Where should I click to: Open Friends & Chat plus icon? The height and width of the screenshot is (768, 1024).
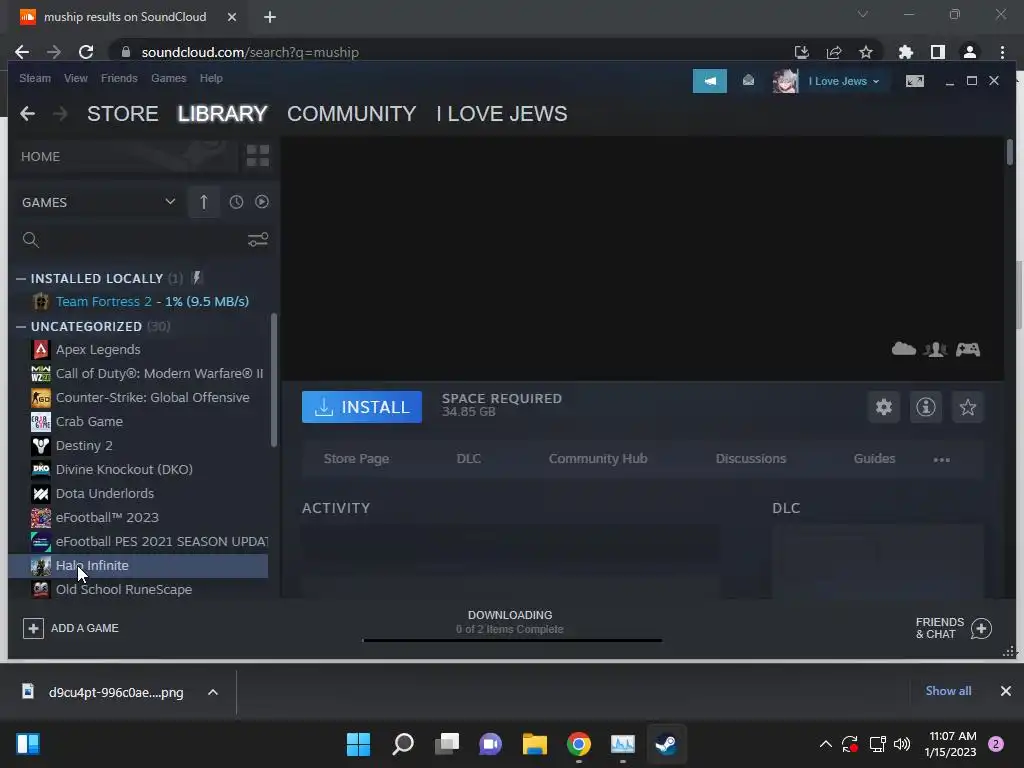(x=981, y=628)
